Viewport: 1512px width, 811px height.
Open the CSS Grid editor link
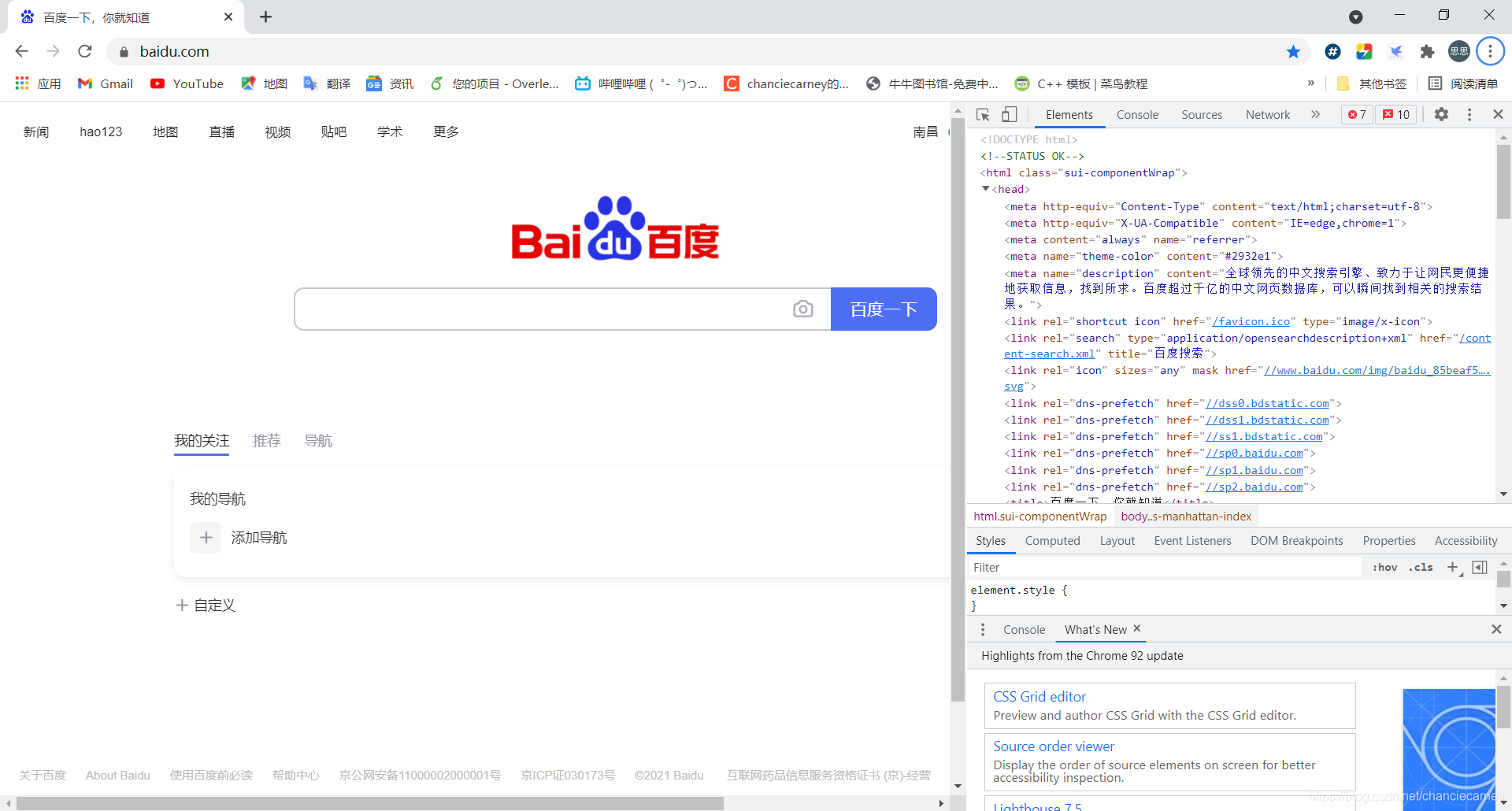[1039, 697]
